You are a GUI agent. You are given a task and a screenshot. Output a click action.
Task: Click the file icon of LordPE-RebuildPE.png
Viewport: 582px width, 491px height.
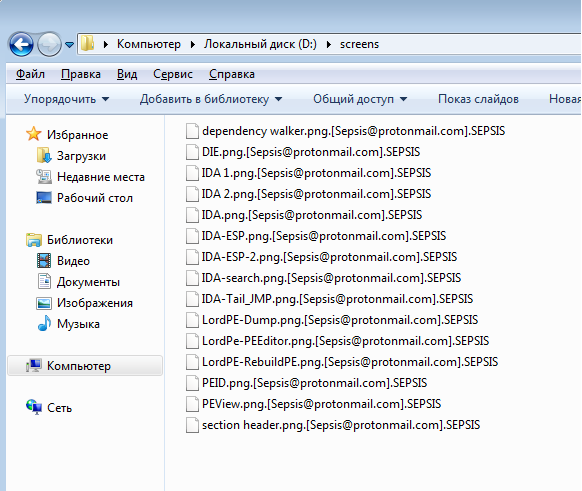[x=192, y=362]
